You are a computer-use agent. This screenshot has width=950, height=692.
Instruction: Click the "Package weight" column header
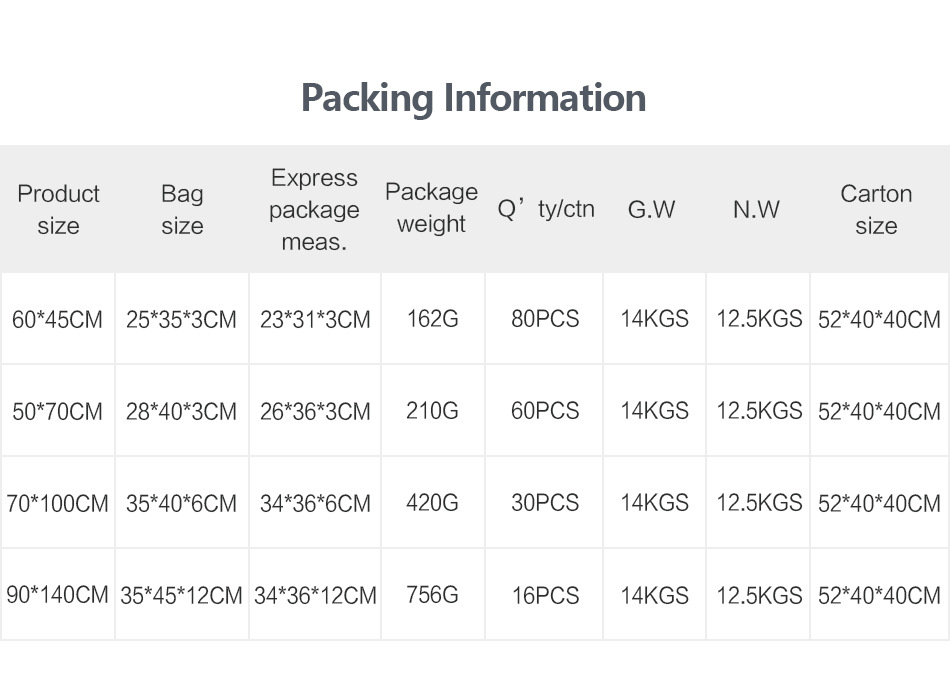(x=431, y=208)
